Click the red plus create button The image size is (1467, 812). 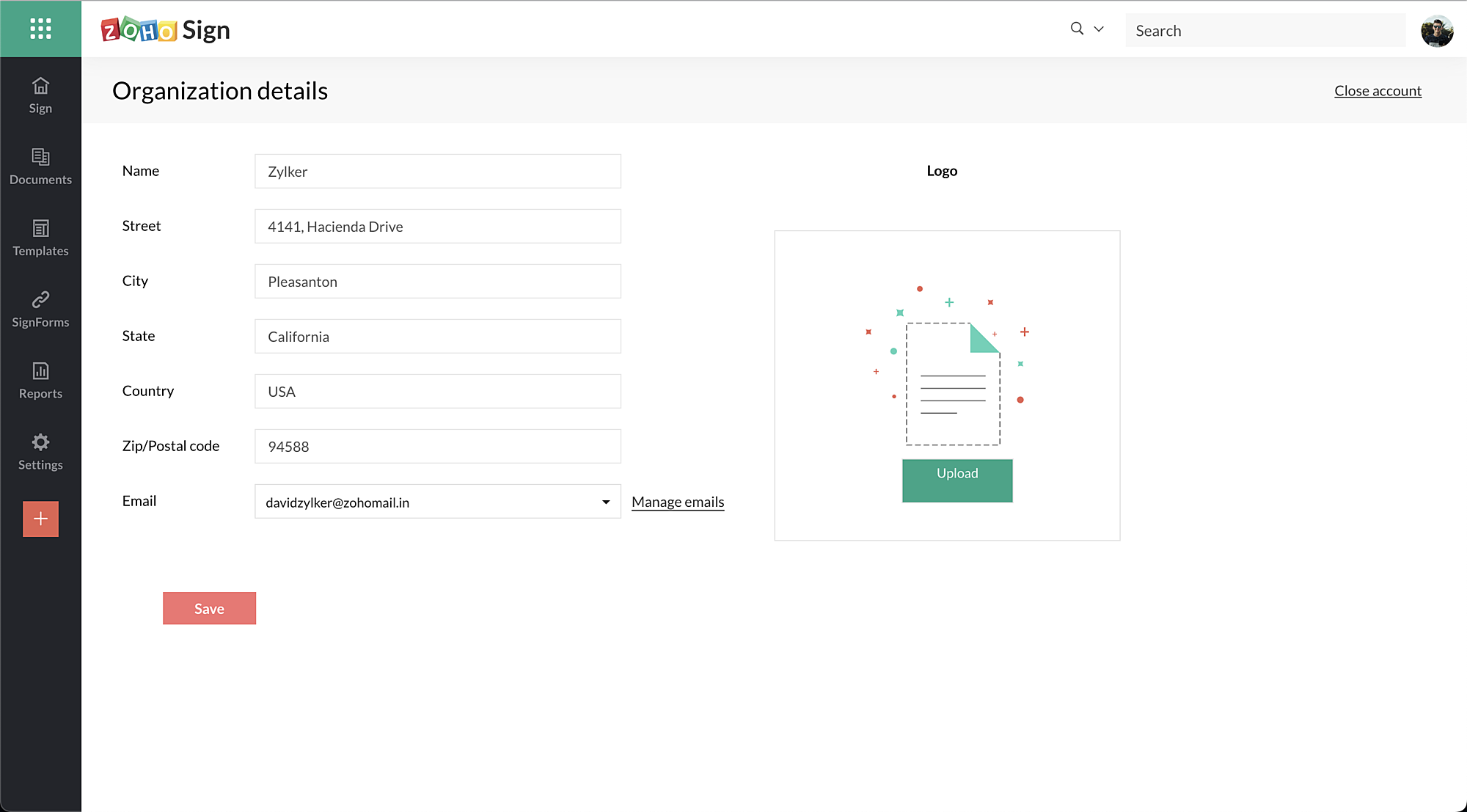(x=40, y=519)
